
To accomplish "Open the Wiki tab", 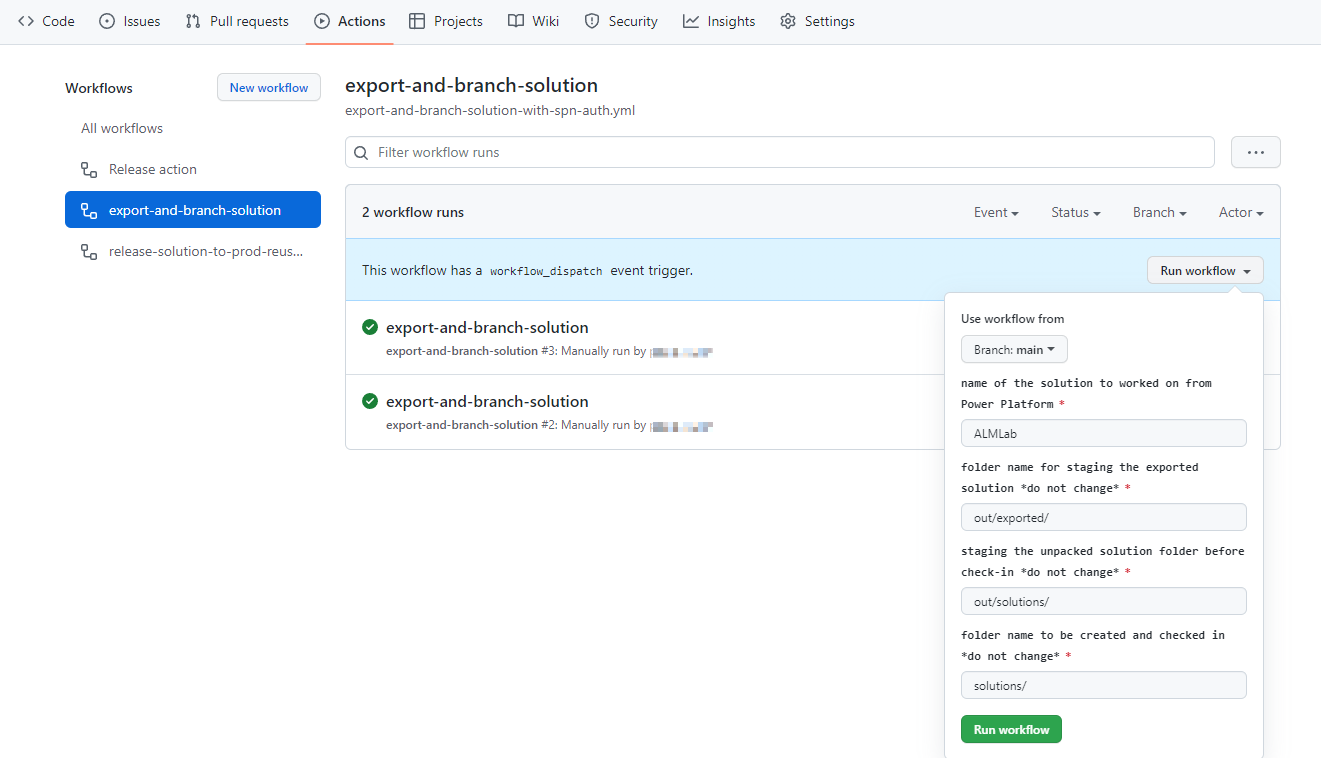I will 533,21.
